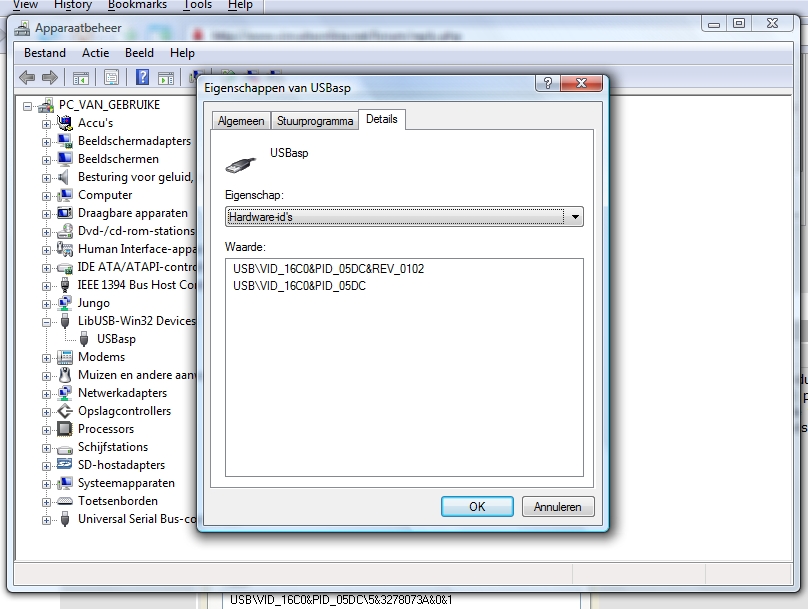Open the Actie menu
The width and height of the screenshot is (808, 609).
click(x=96, y=53)
